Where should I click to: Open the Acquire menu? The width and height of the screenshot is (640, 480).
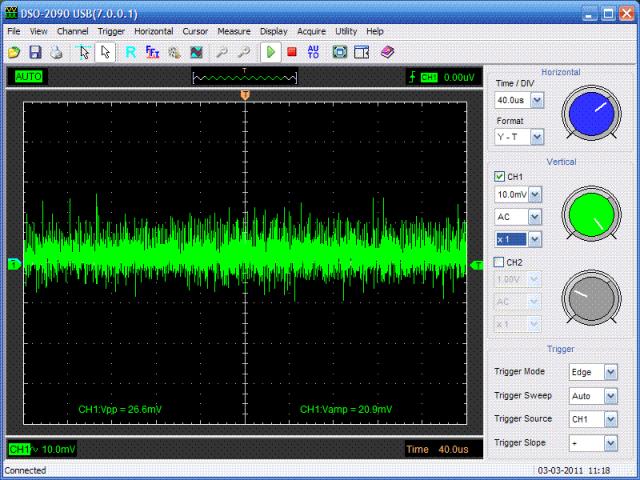click(312, 31)
